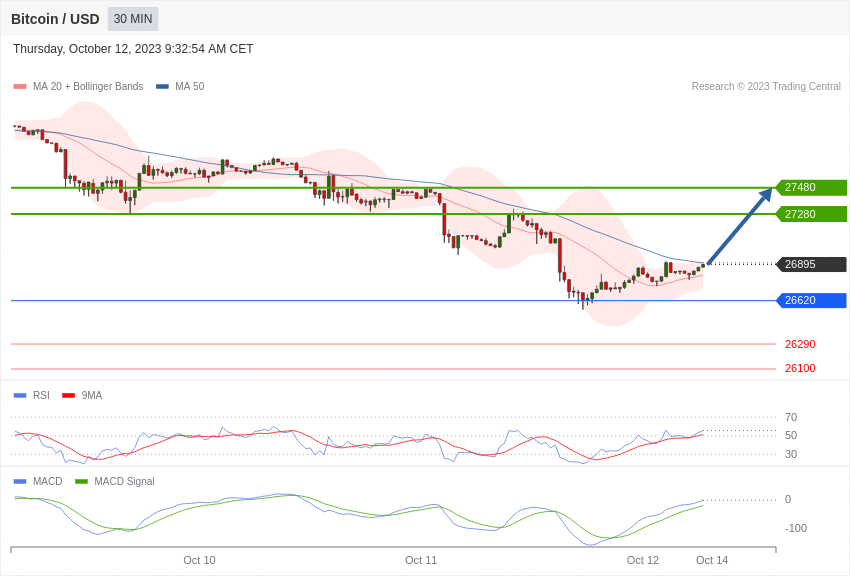Image resolution: width=850 pixels, height=576 pixels.
Task: Click the 26620 pivot price tag
Action: coord(812,300)
